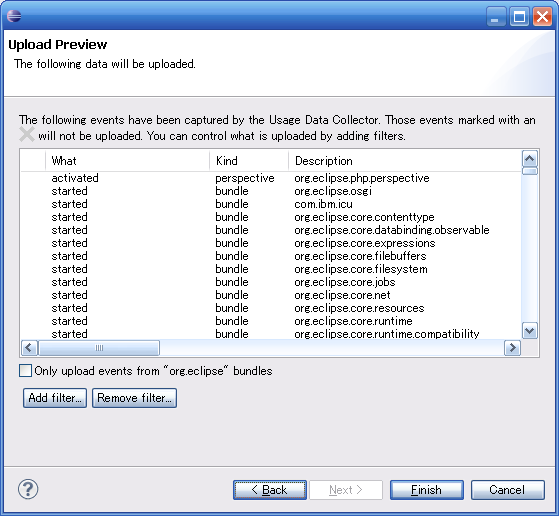
Task: Select the org.eclipse.core.filebuffers row
Action: click(271, 256)
